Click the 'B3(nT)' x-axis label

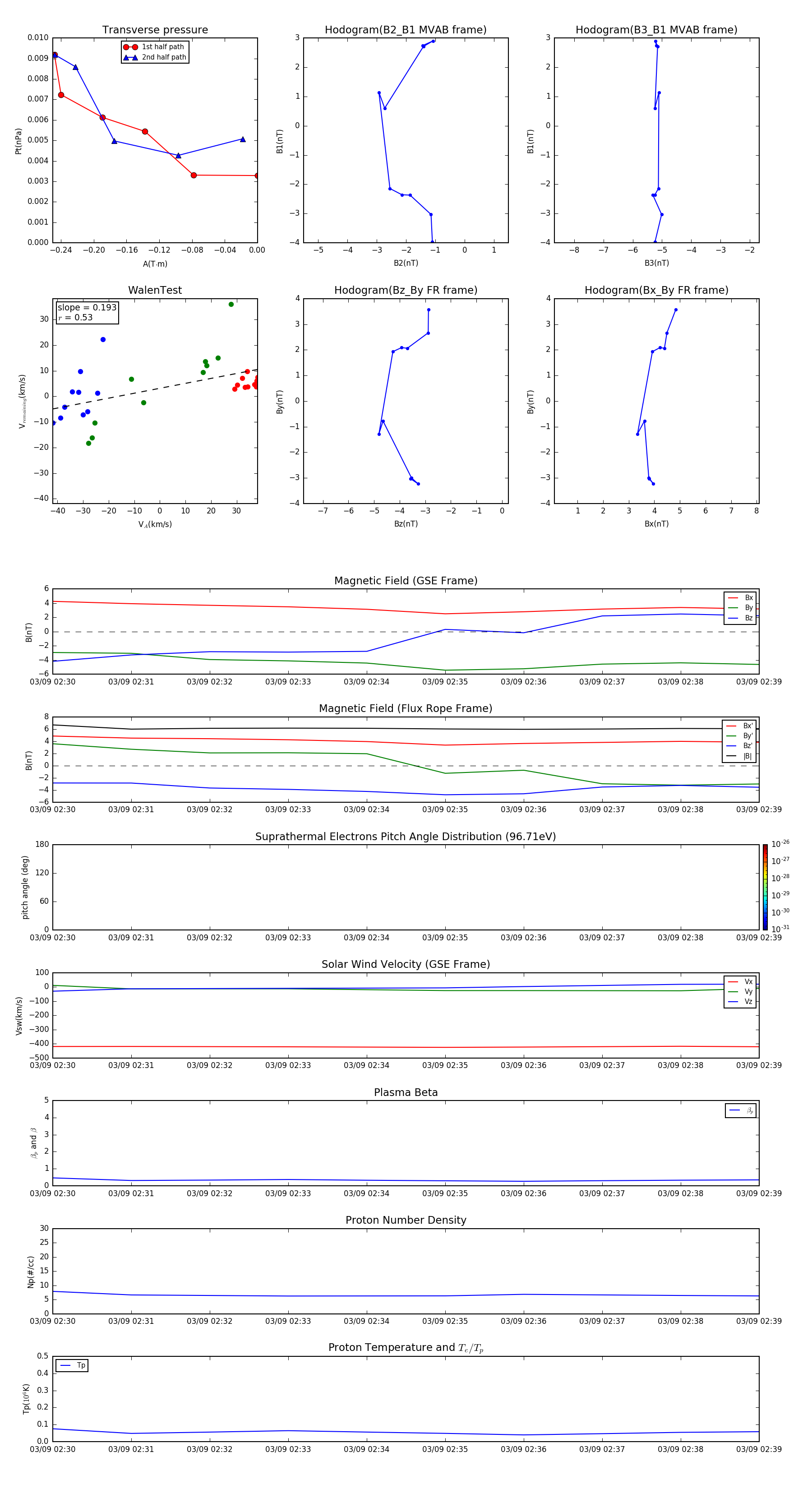656,263
